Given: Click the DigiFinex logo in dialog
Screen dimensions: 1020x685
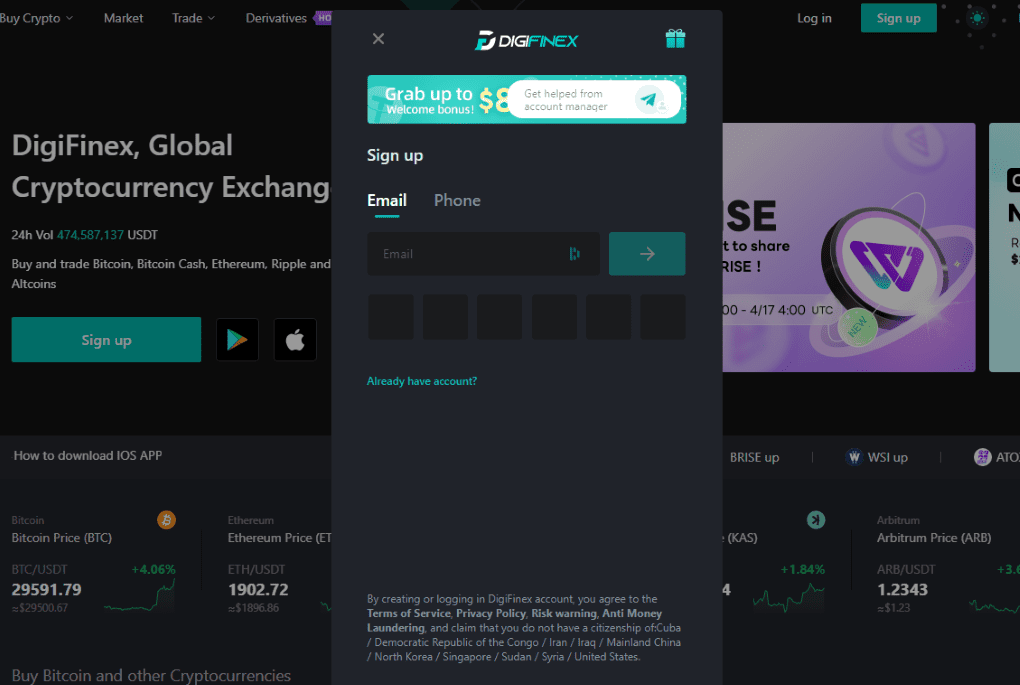Looking at the screenshot, I should (526, 41).
